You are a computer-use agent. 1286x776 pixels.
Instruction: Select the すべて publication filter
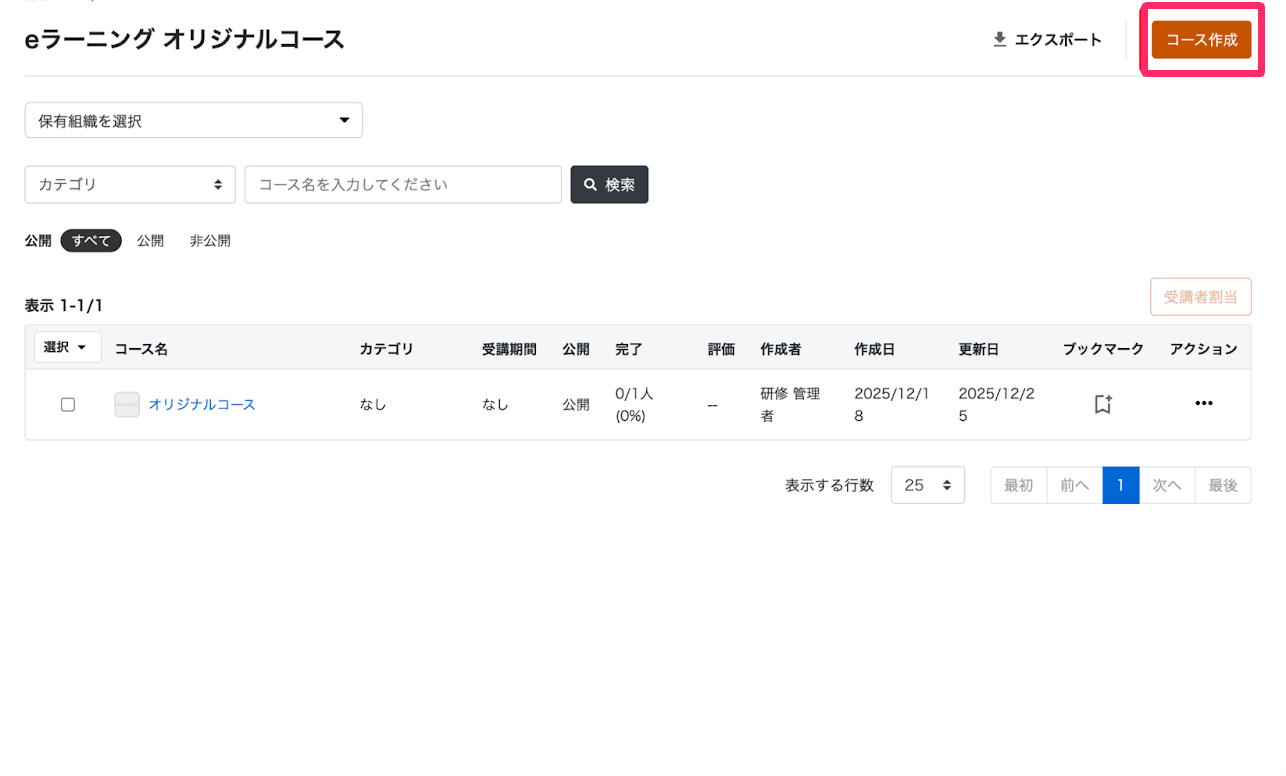click(x=91, y=241)
